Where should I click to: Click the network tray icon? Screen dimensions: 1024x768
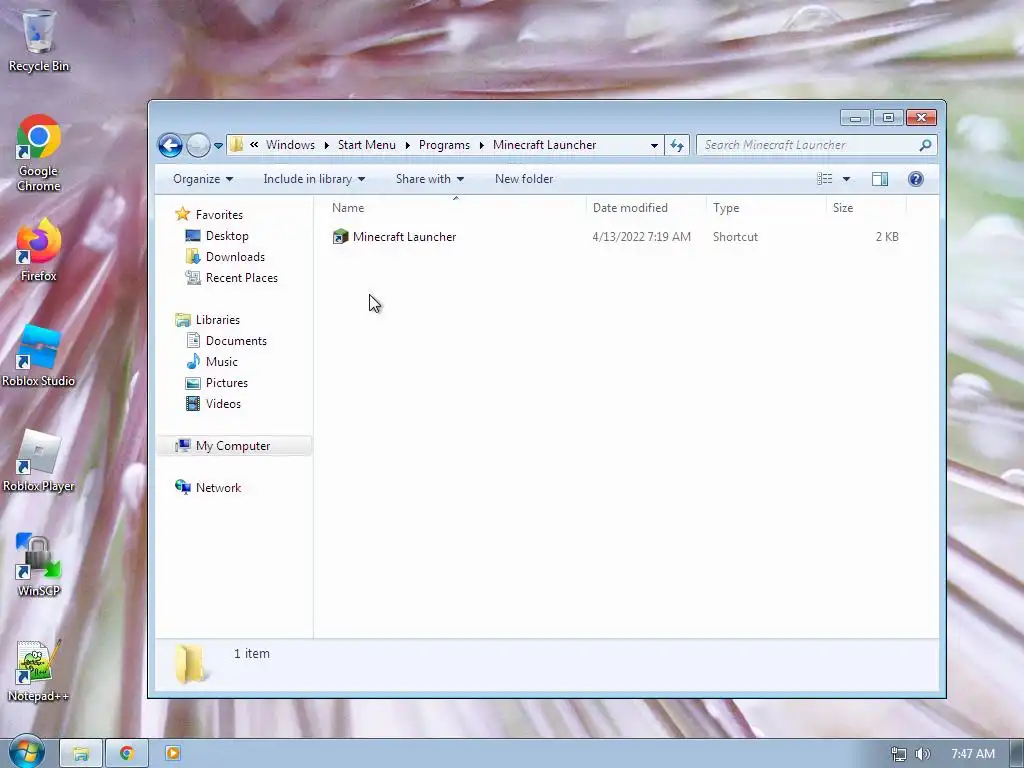(899, 754)
